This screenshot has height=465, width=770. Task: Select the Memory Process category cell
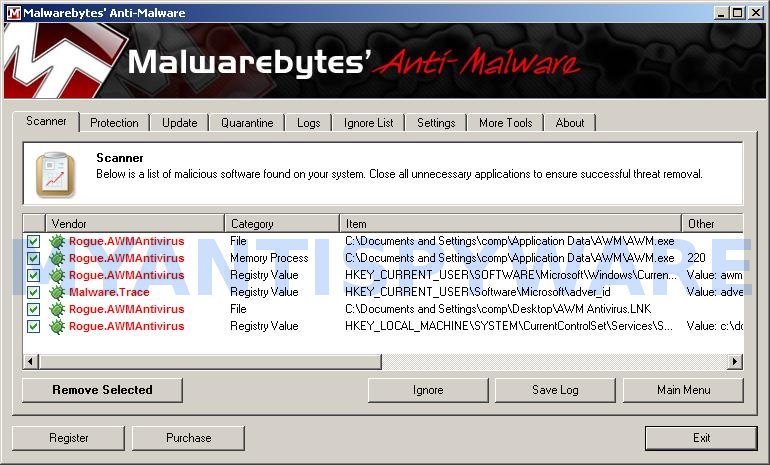pyautogui.click(x=269, y=258)
